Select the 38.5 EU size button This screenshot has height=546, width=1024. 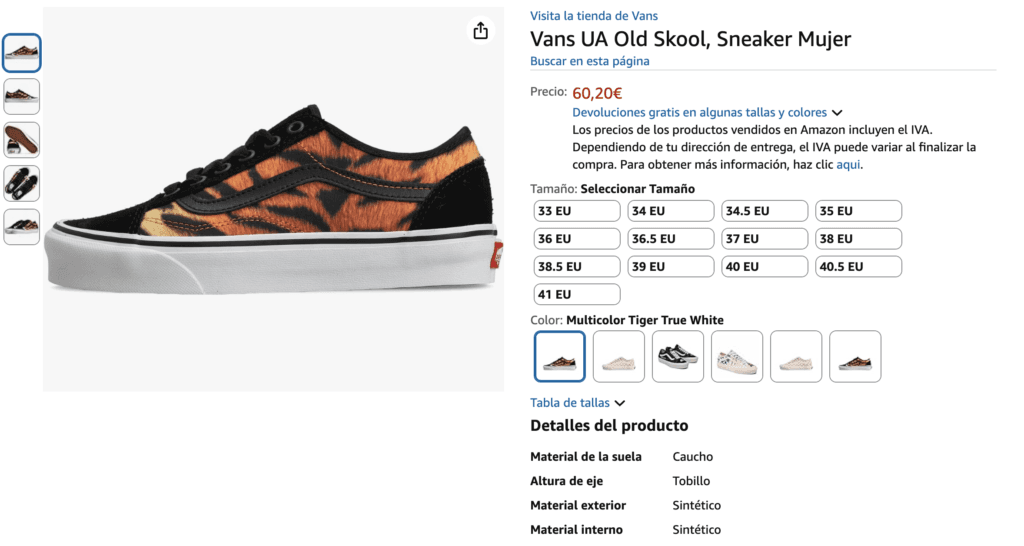[577, 267]
